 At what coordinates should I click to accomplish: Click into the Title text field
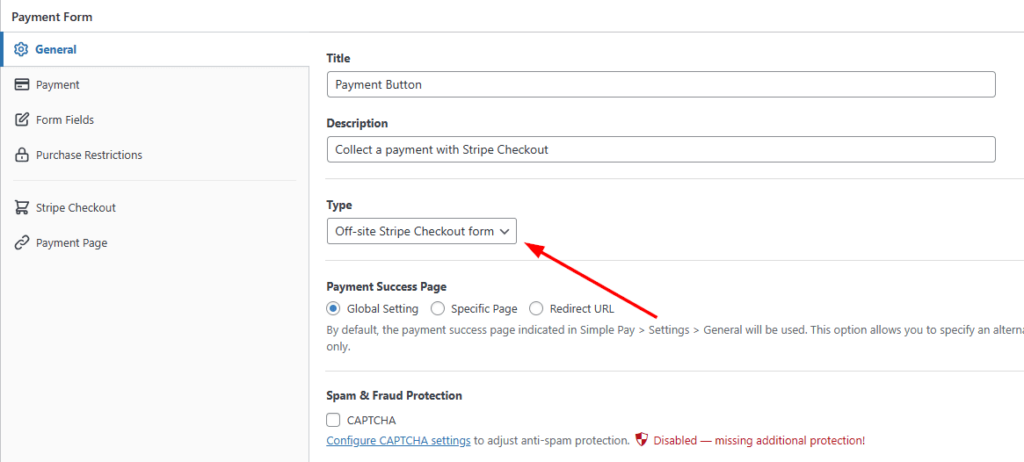coord(660,85)
